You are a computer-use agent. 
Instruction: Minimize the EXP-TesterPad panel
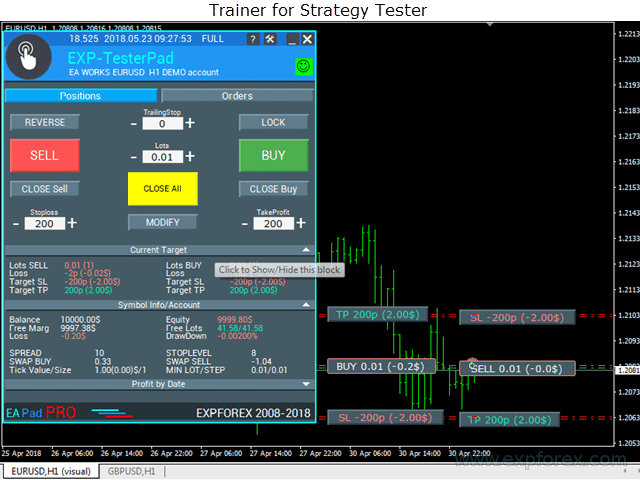292,39
